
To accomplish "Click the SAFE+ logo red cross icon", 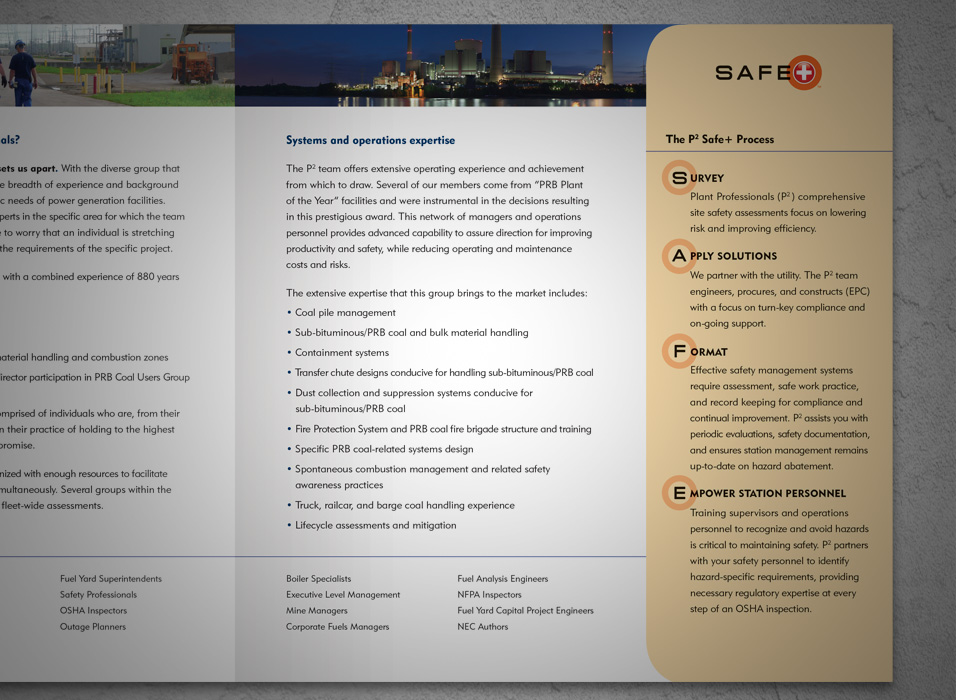I will (804, 73).
